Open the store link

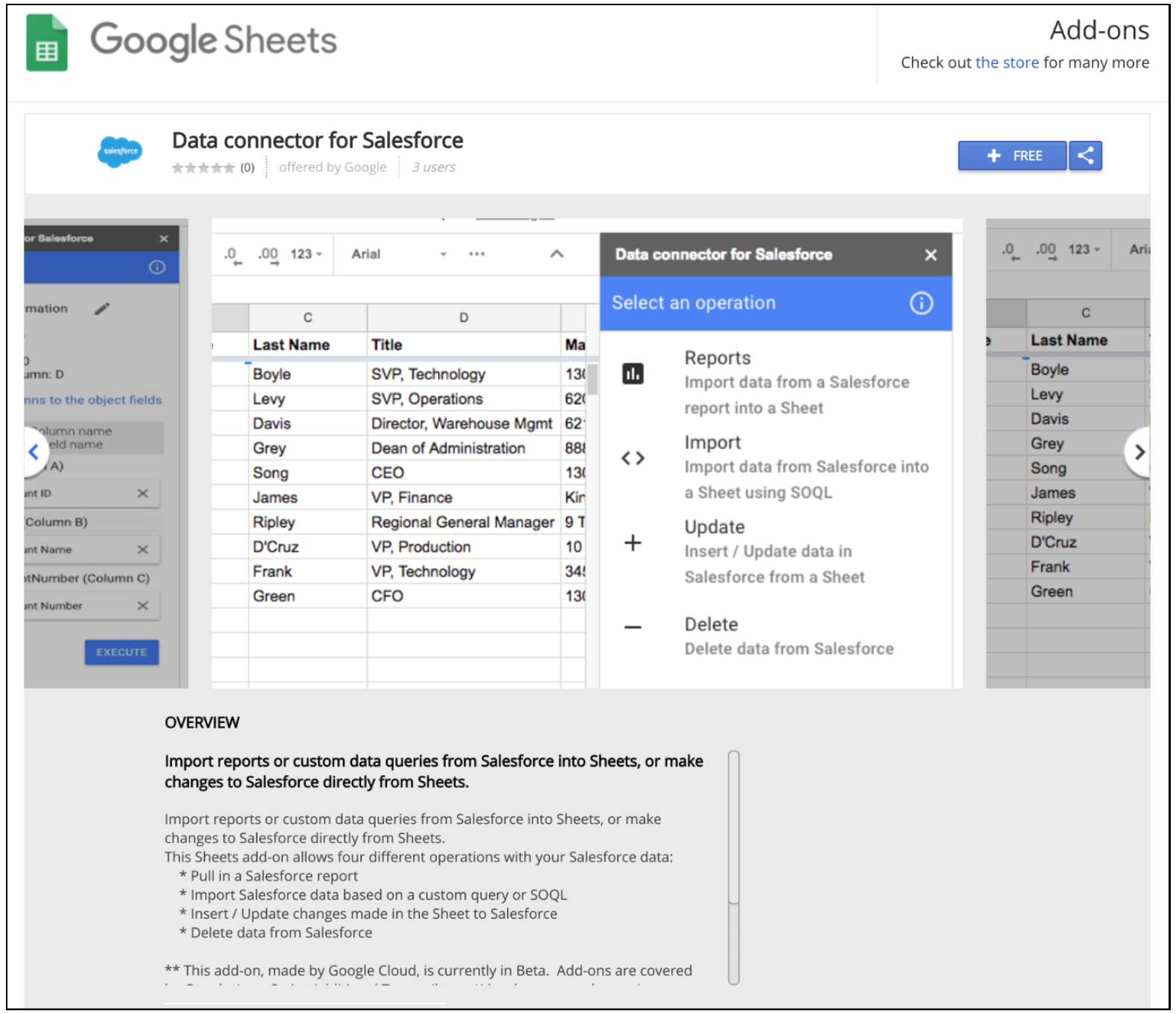[x=1006, y=63]
